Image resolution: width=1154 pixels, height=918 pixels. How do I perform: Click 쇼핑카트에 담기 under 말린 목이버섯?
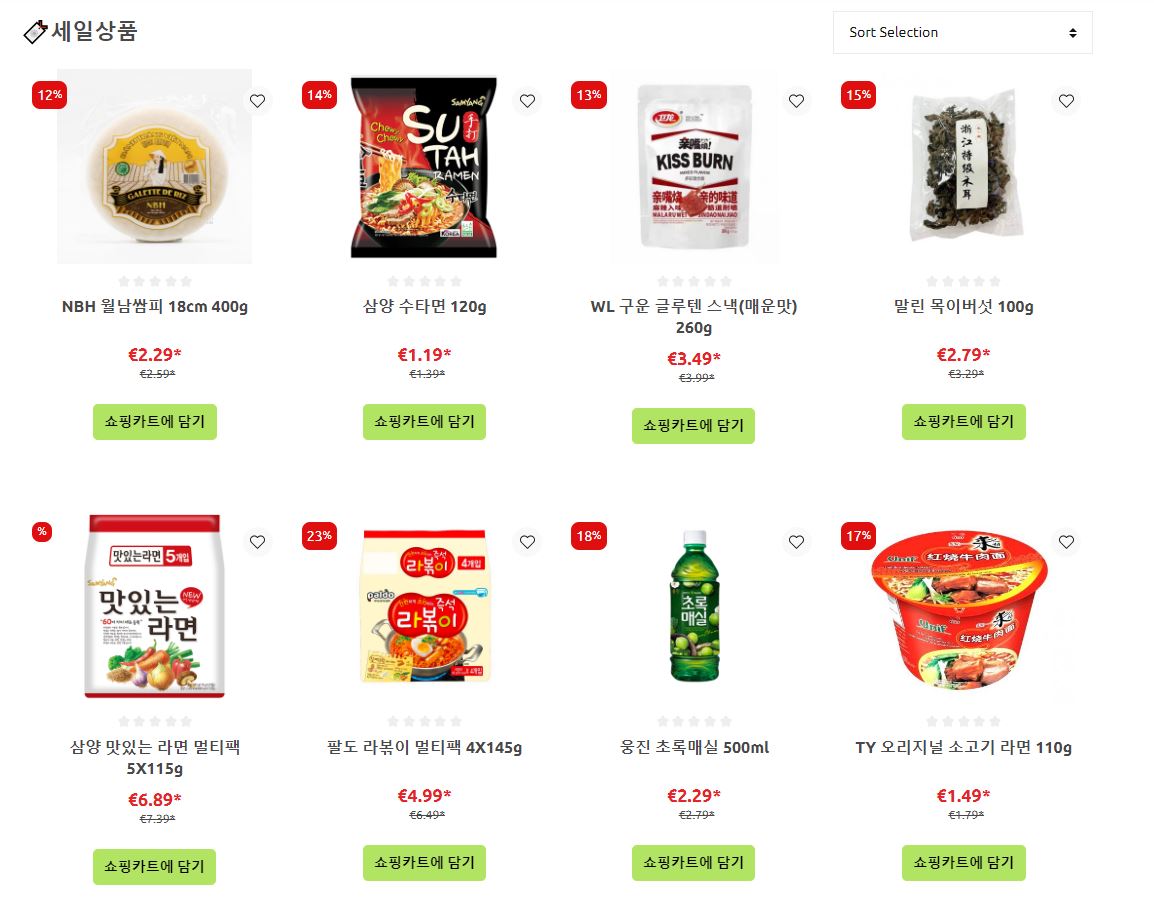click(x=963, y=422)
